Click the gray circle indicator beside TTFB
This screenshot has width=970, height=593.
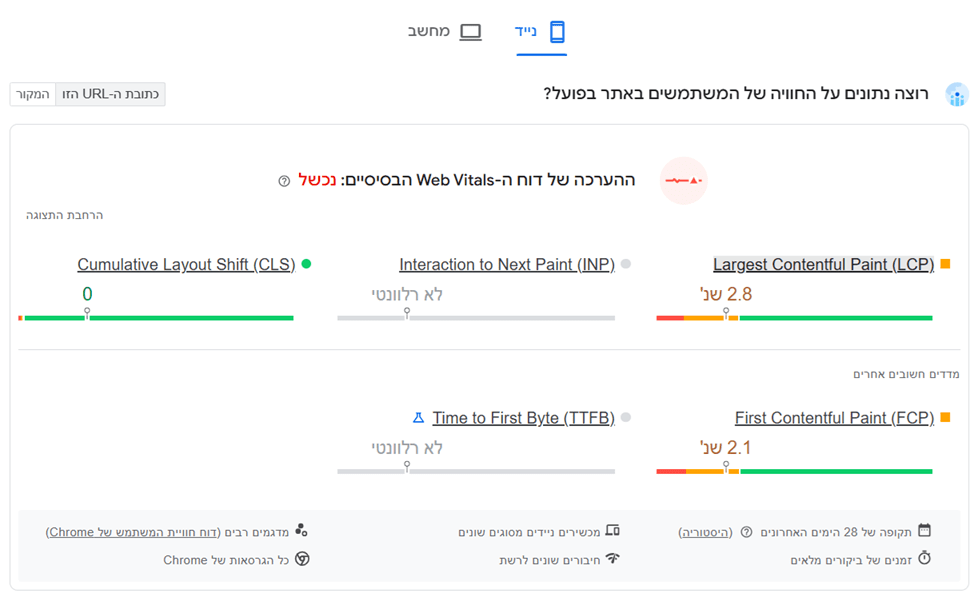click(625, 417)
